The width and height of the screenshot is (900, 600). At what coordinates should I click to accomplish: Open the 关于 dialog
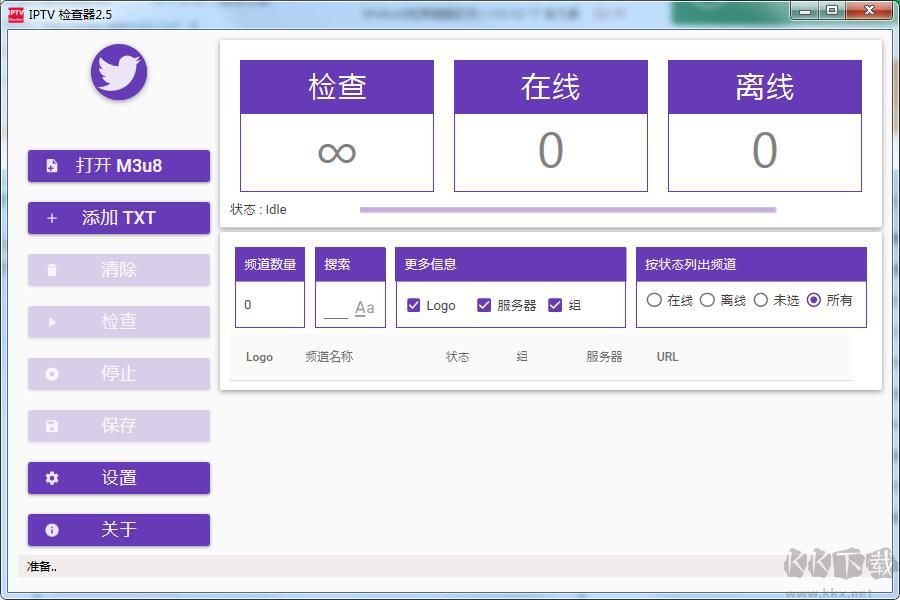click(x=118, y=530)
